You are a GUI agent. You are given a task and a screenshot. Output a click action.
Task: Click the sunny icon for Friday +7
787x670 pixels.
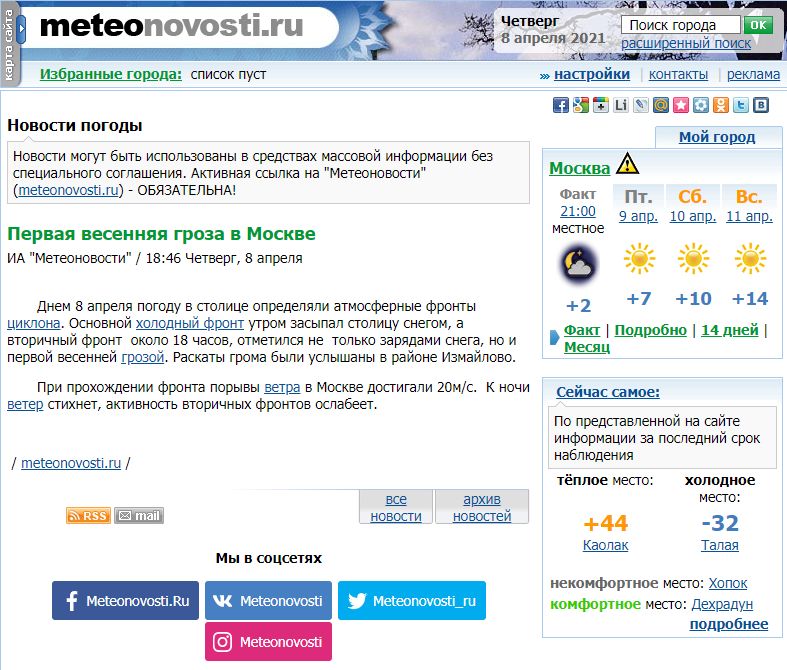point(639,259)
